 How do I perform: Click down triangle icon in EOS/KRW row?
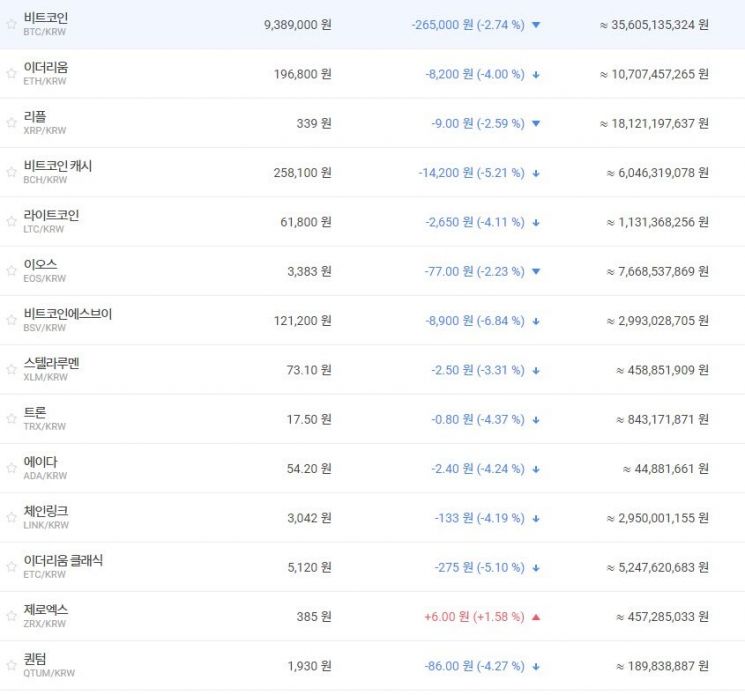coord(536,272)
